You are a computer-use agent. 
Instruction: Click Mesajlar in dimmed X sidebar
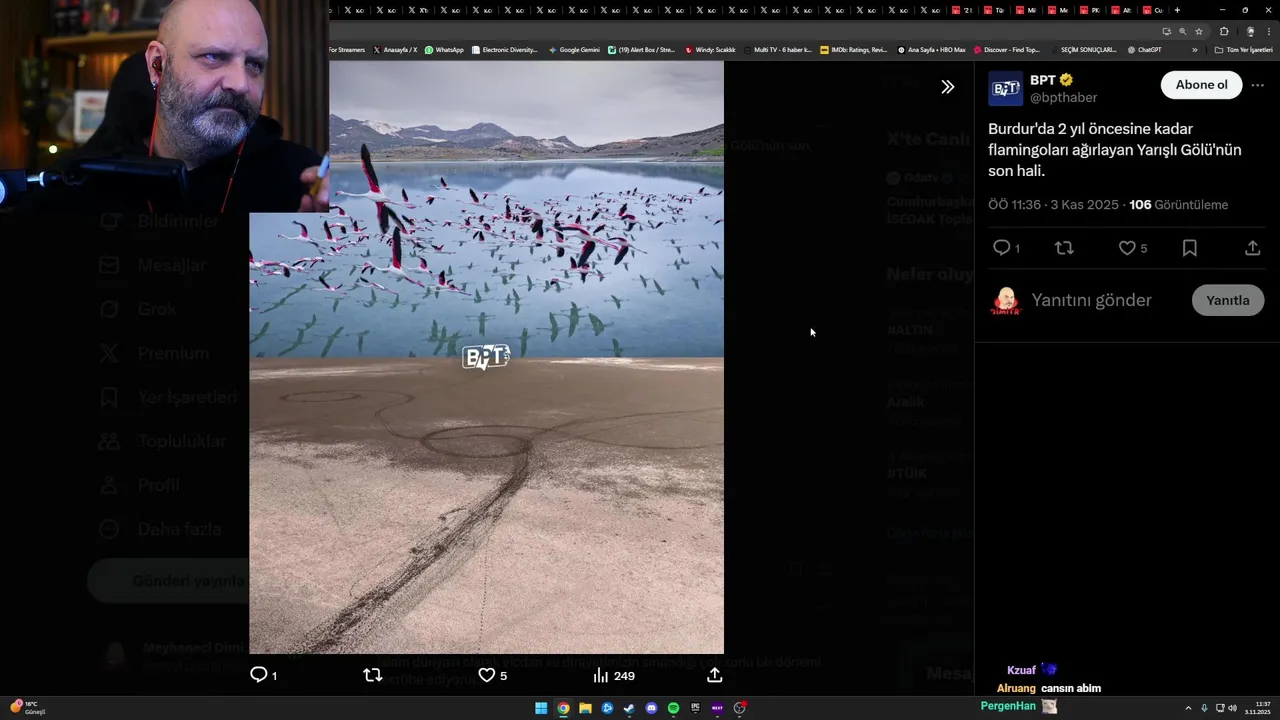click(x=171, y=265)
